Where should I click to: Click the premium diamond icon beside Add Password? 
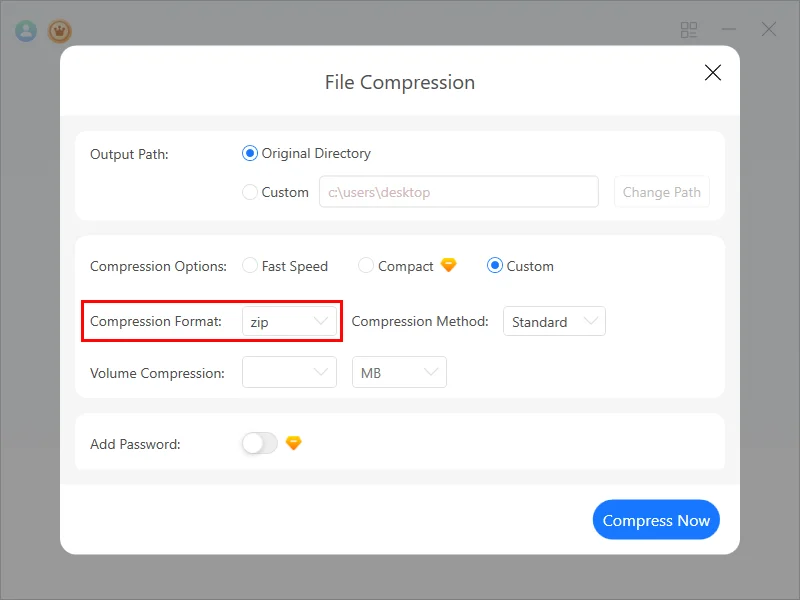tap(293, 443)
